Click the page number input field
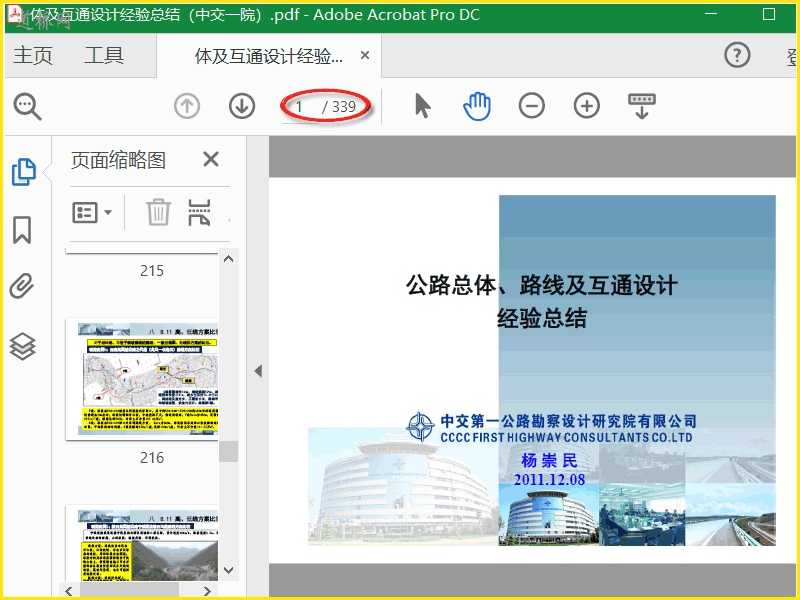This screenshot has width=800, height=600. point(301,107)
